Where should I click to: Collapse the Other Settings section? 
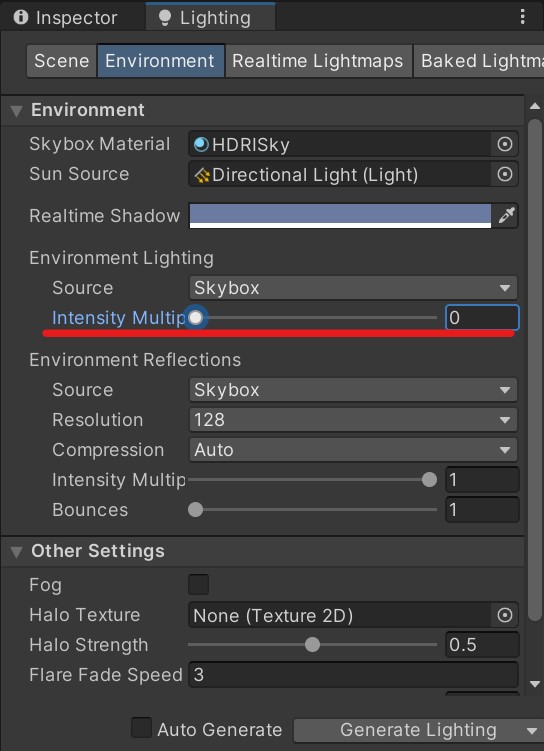16,552
